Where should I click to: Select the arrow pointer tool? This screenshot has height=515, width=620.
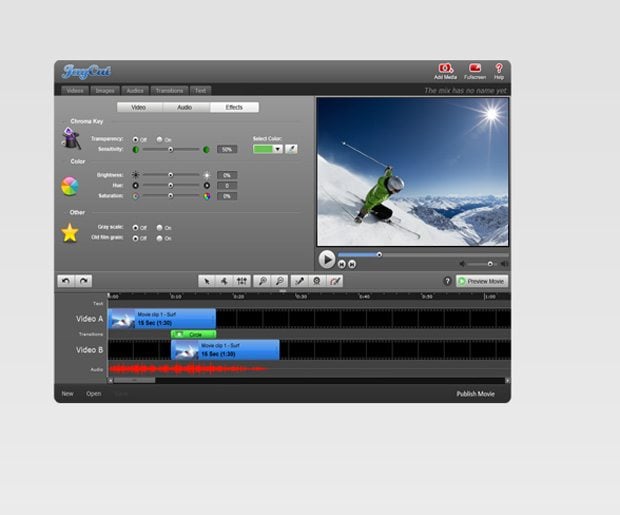pyautogui.click(x=206, y=281)
